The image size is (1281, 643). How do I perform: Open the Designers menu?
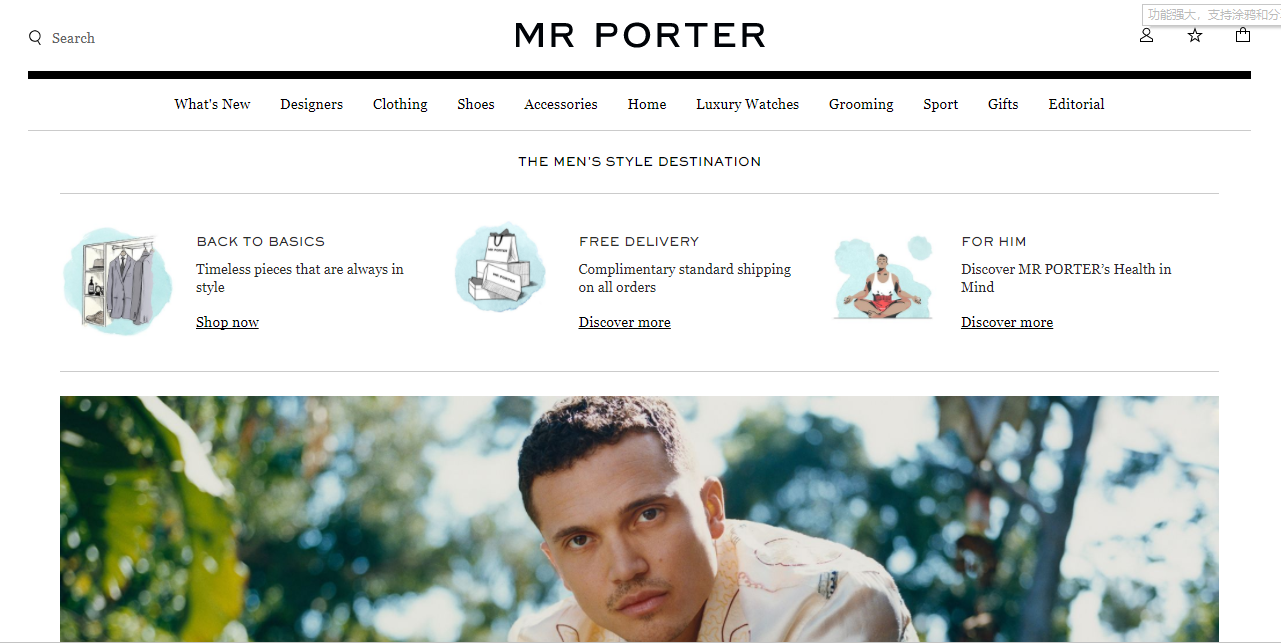pos(311,104)
